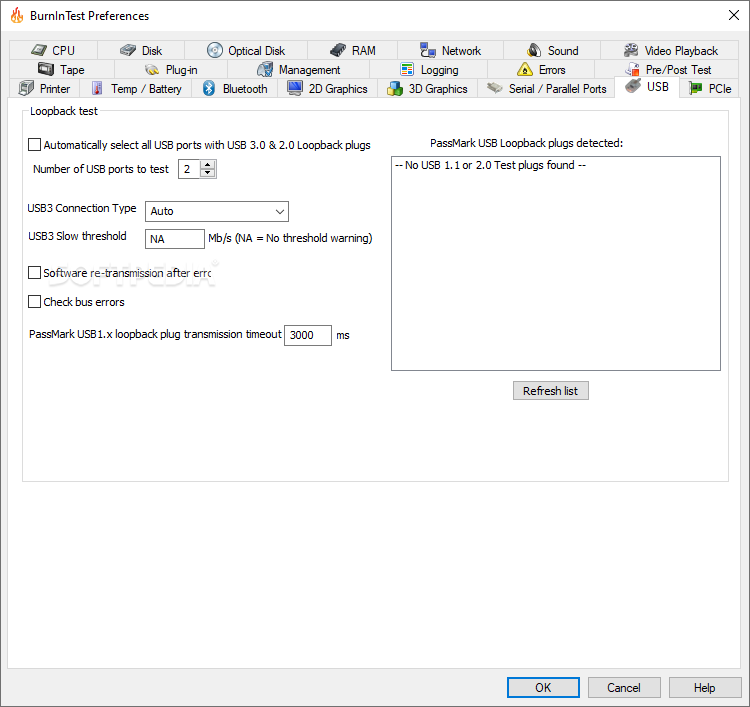The height and width of the screenshot is (707, 750).
Task: Click the Video Playback camera icon
Action: pos(631,50)
